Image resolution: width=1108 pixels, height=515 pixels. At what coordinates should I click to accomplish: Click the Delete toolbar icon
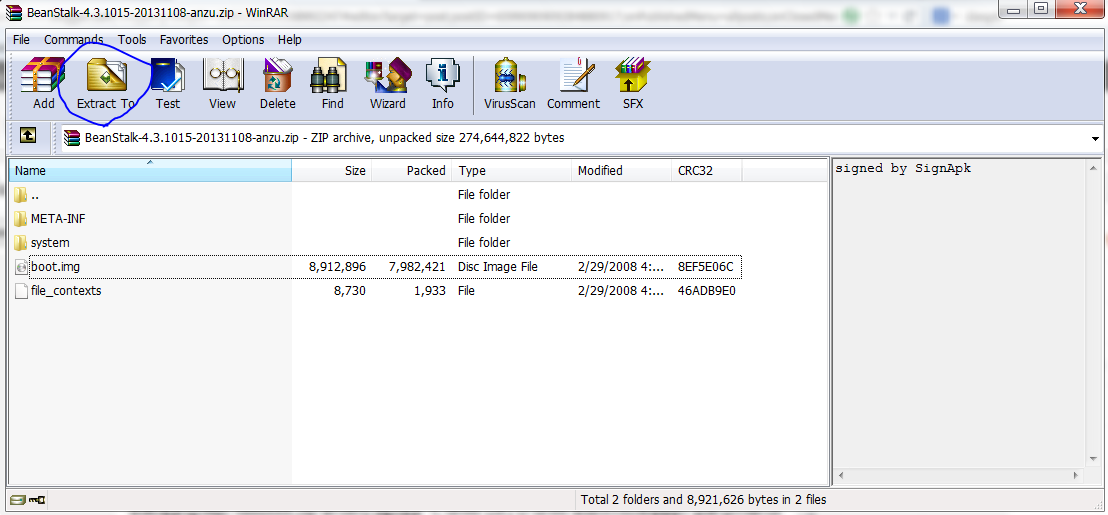[x=278, y=76]
